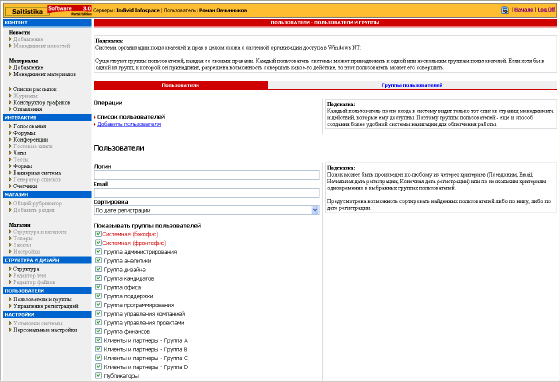Open Списки рассылок in the sidebar

tap(35, 89)
